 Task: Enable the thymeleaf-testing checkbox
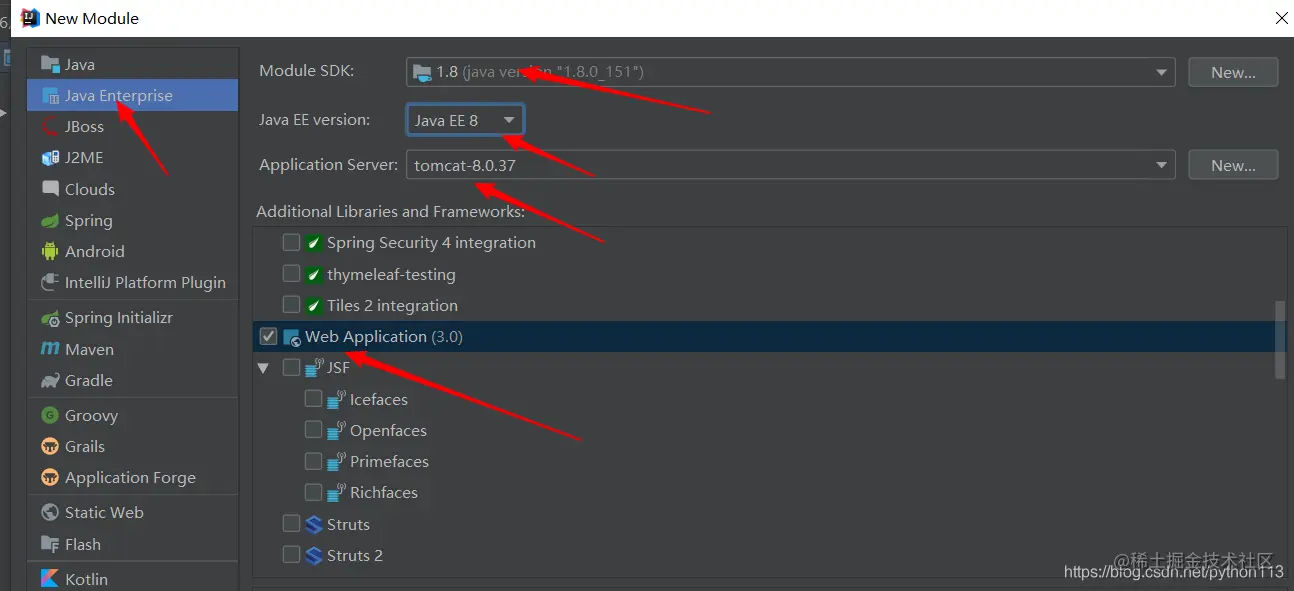291,274
